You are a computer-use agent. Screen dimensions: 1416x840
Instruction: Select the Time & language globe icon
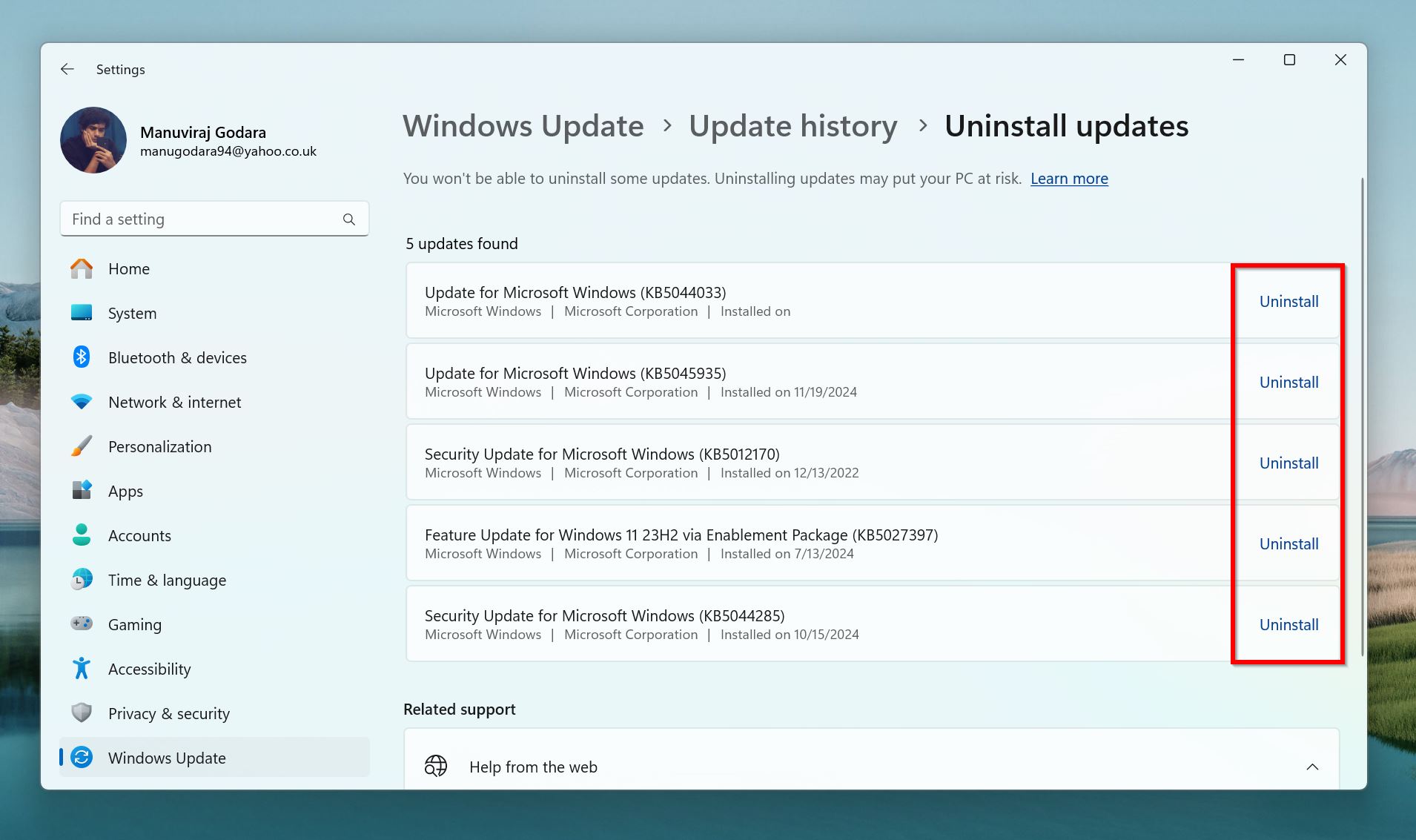[82, 580]
